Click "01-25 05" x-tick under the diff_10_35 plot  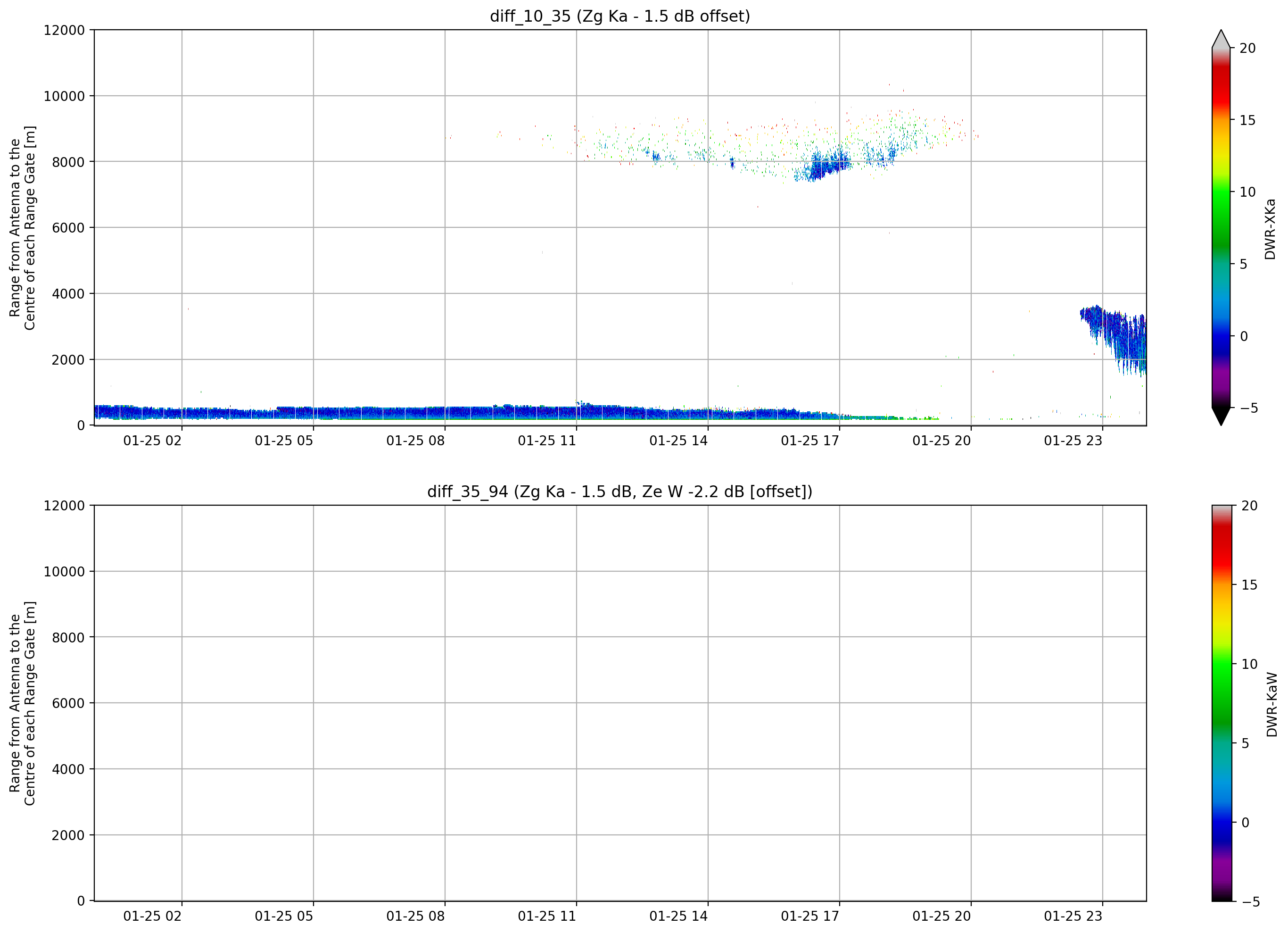[x=284, y=441]
